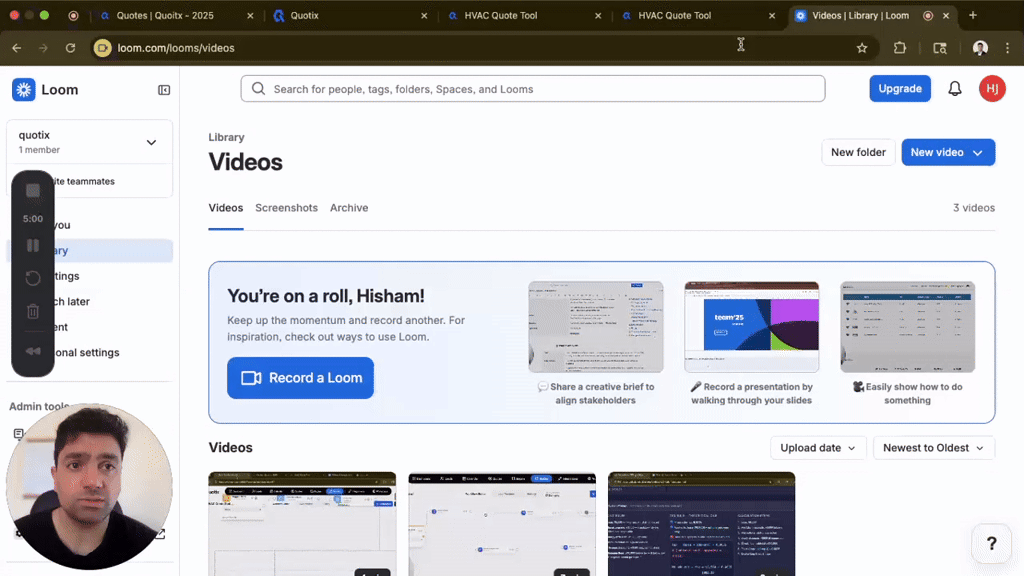Select the Library sidebar item
The width and height of the screenshot is (1024, 576).
click(x=89, y=251)
